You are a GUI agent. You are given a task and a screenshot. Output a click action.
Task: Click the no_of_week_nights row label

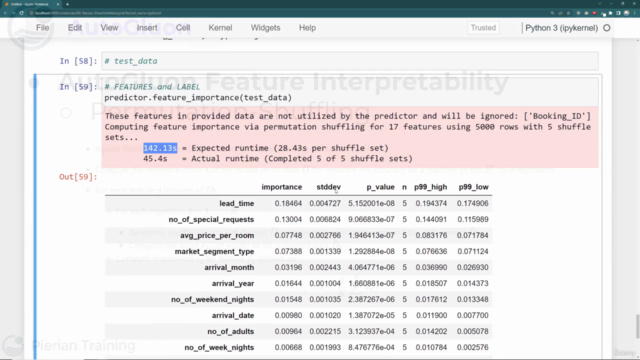(x=219, y=347)
